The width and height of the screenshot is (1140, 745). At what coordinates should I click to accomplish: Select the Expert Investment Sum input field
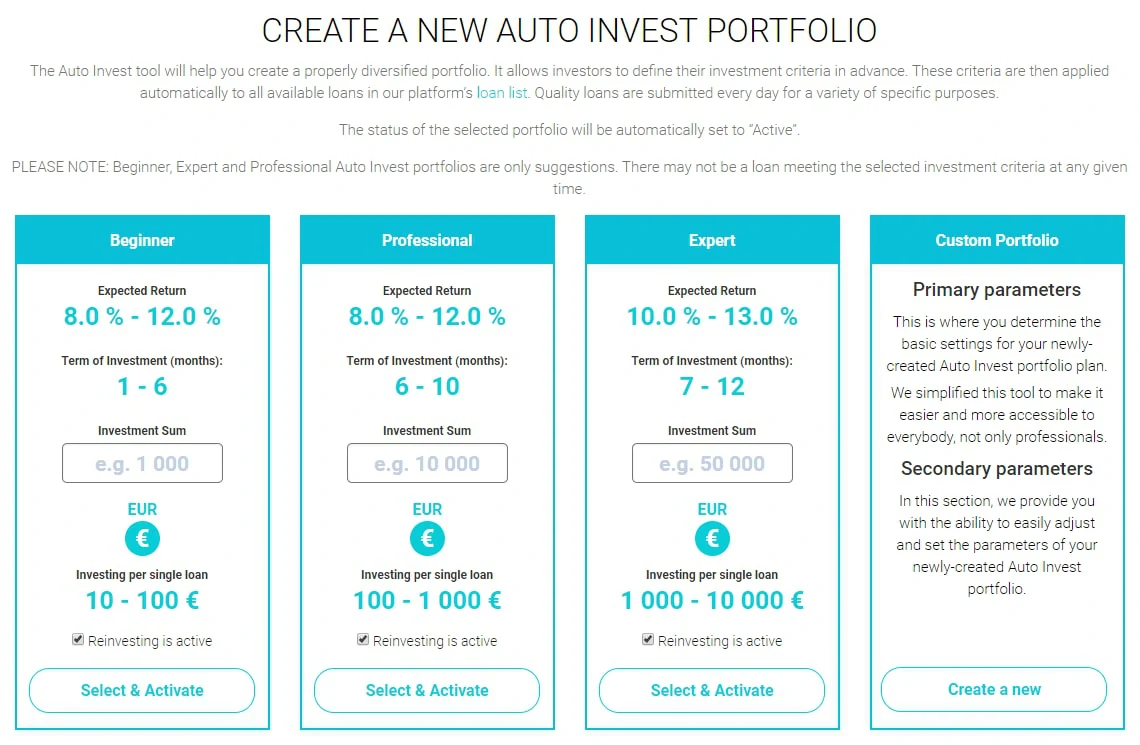[712, 463]
